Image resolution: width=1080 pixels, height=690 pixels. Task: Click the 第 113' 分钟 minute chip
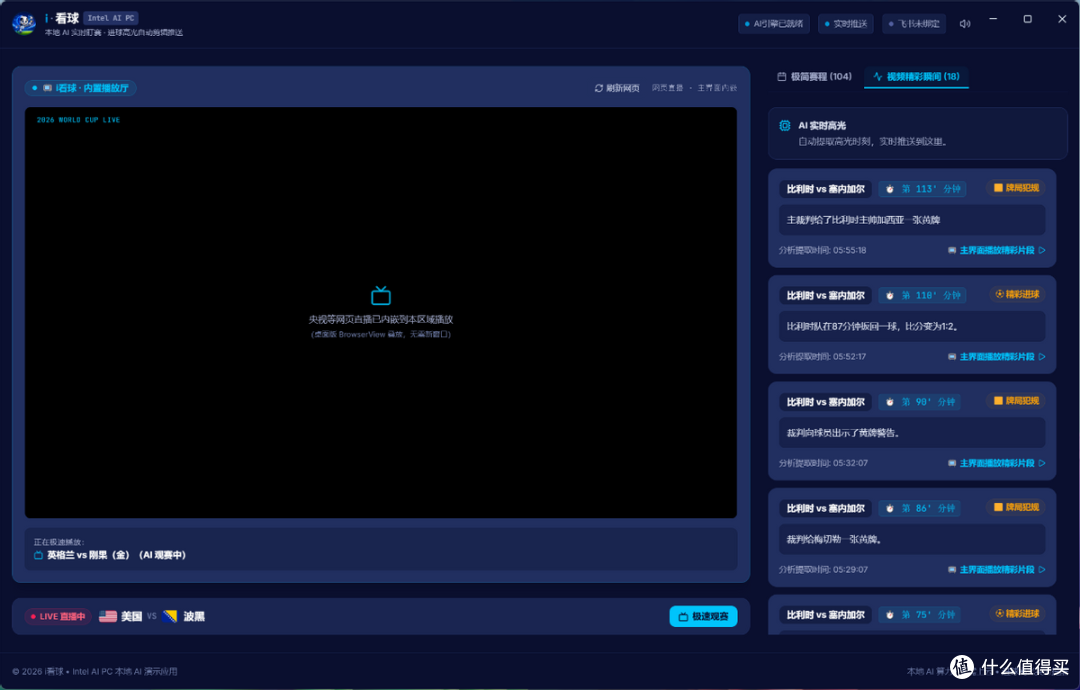tap(923, 189)
